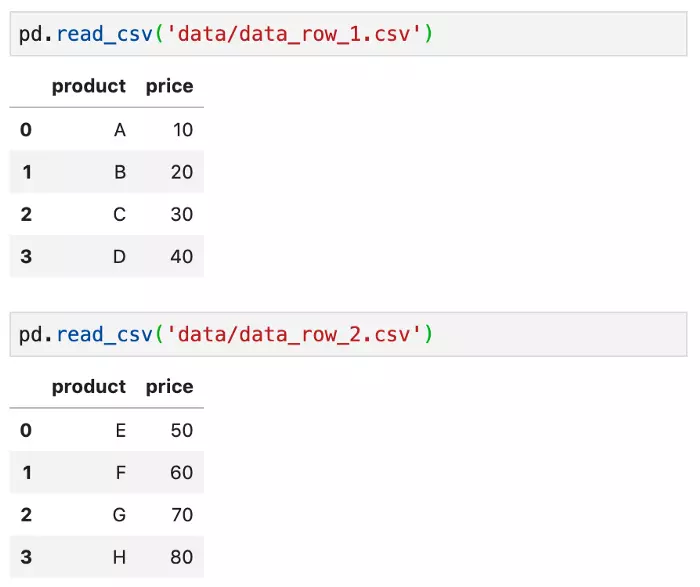This screenshot has height=587, width=700.
Task: Select the cell containing product G
Action: click(120, 515)
